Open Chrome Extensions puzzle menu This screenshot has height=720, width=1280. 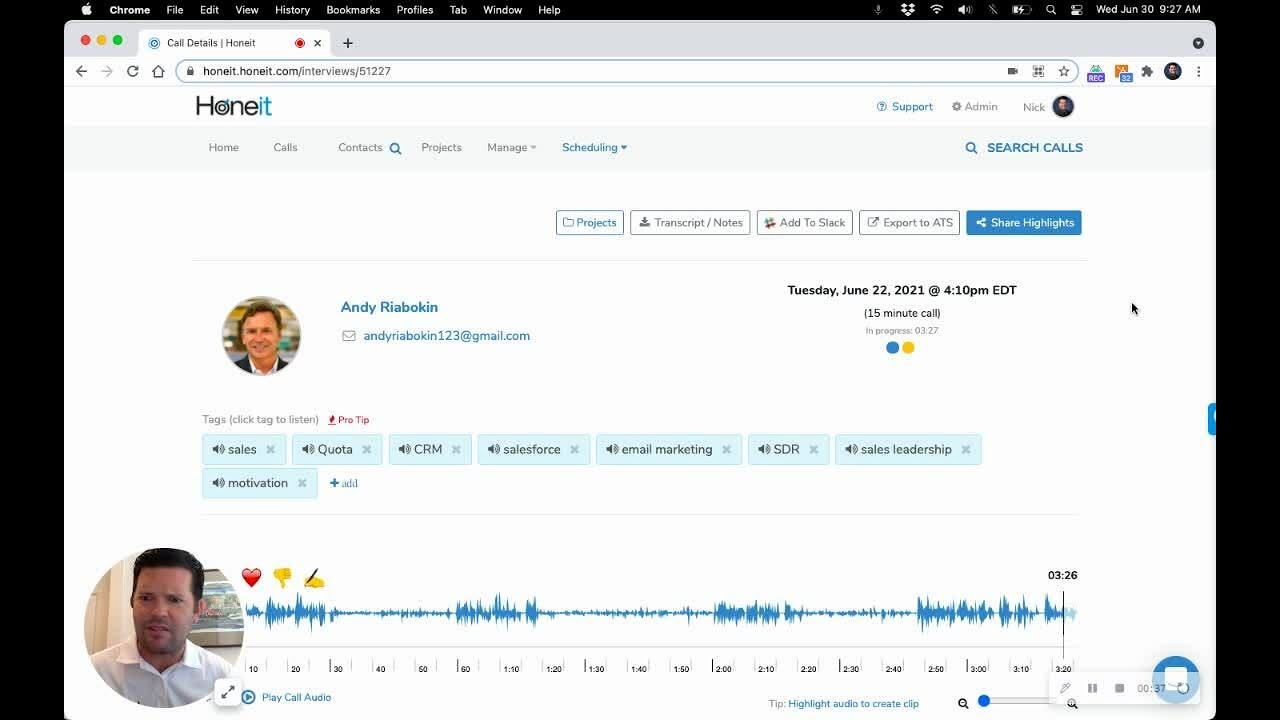(1147, 71)
